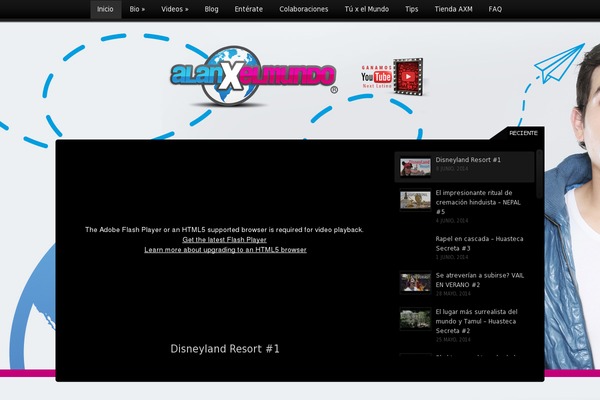Expand the Videos » menu

174,9
